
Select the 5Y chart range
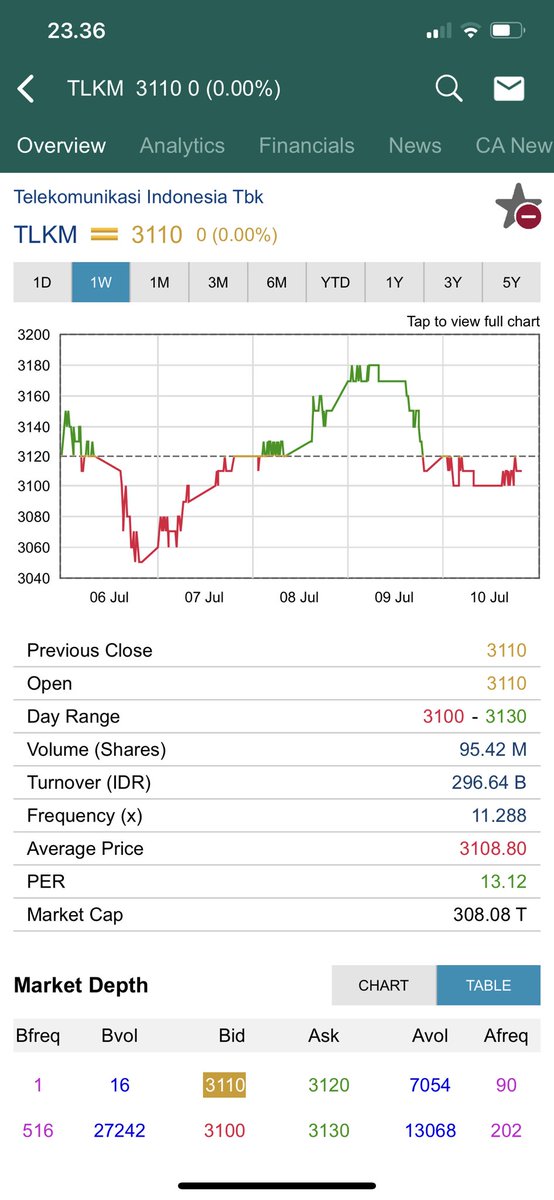pyautogui.click(x=512, y=282)
